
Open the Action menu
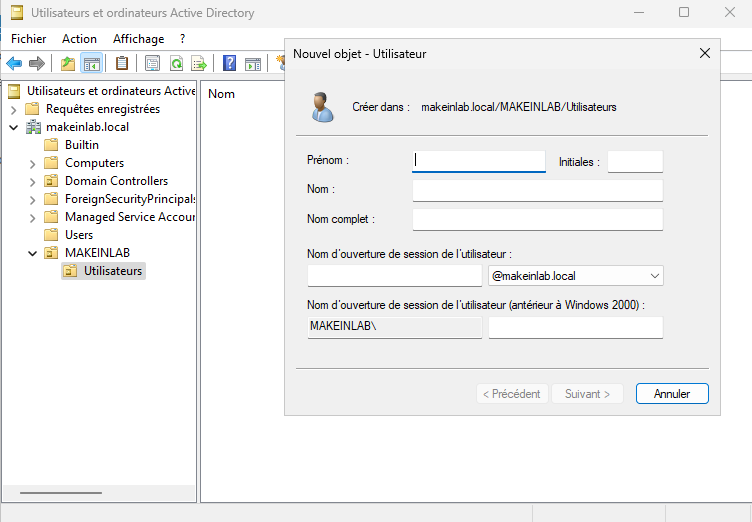coord(79,39)
